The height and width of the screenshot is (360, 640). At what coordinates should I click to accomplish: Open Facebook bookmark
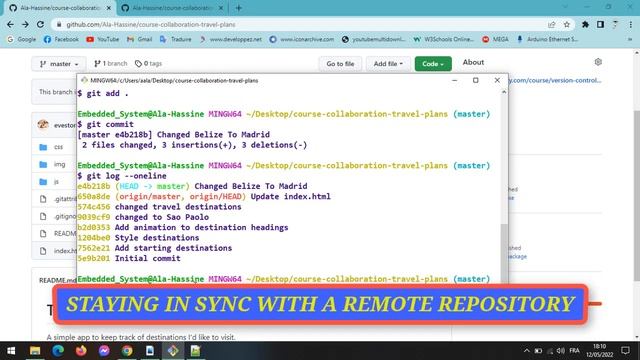[61, 39]
